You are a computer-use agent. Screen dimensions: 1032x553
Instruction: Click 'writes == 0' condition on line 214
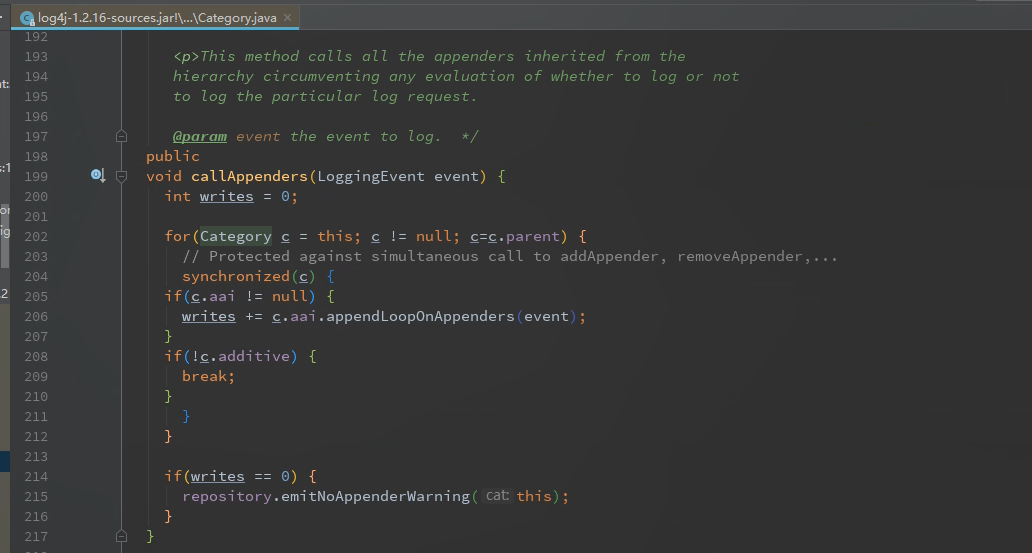coord(240,477)
